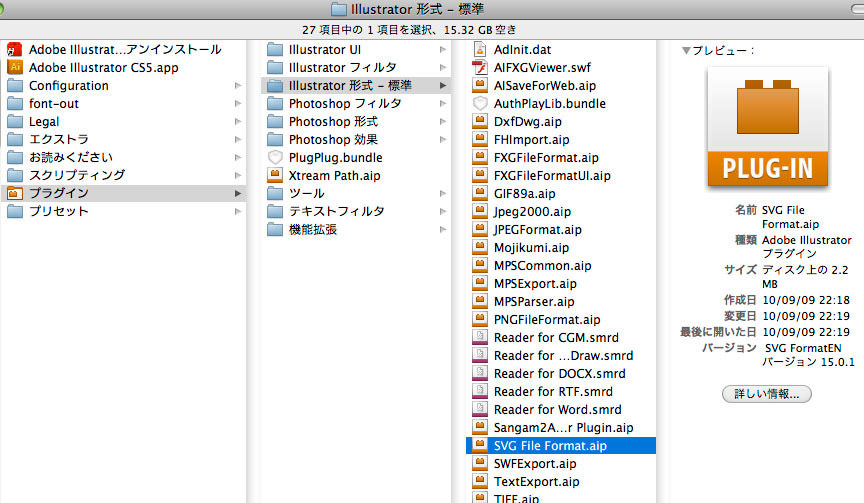Expand the テキストフィルタ folder arrow
The width and height of the screenshot is (864, 503).
[442, 212]
